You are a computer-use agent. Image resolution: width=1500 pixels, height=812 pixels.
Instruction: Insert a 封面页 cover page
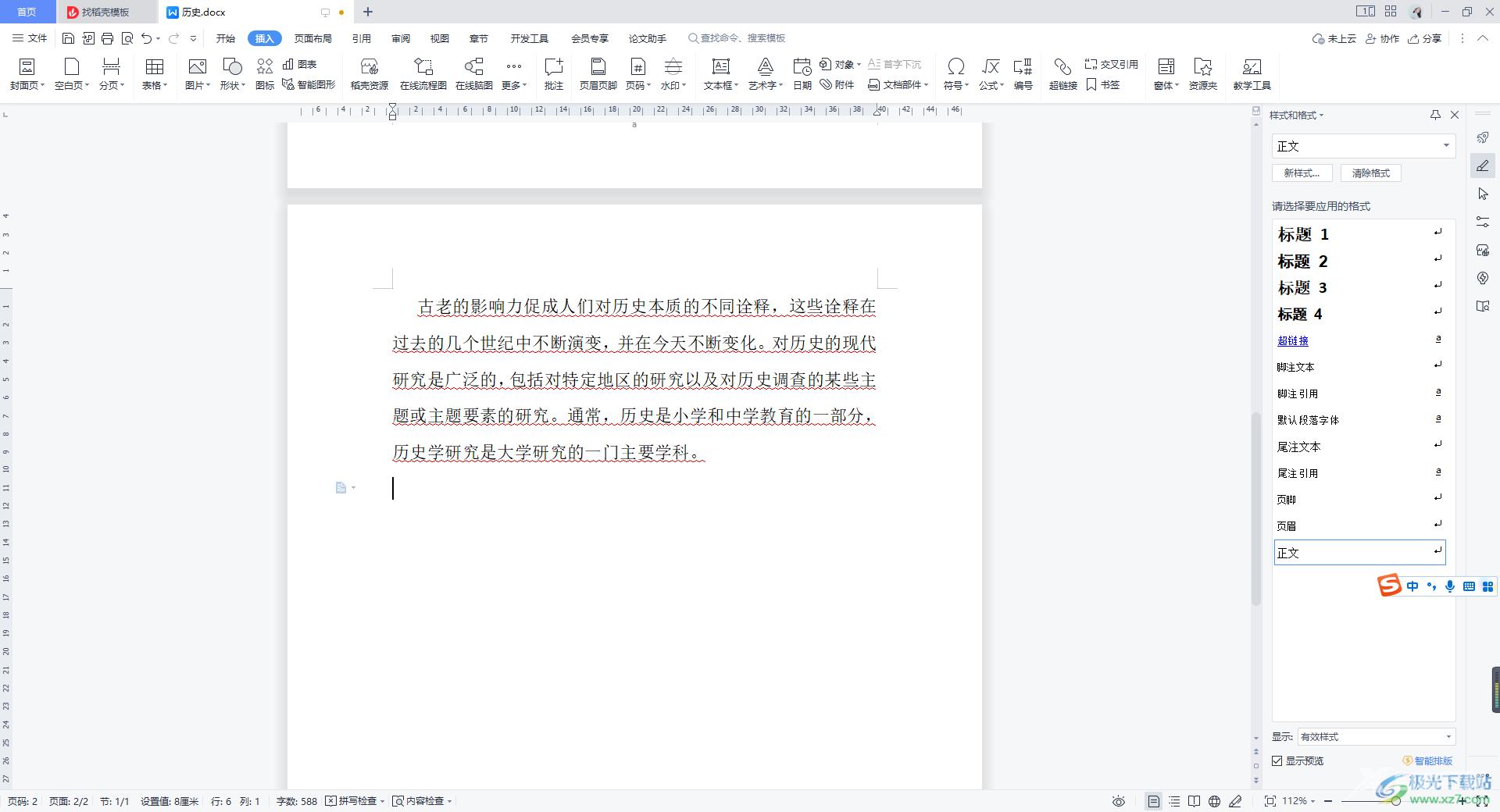click(27, 74)
